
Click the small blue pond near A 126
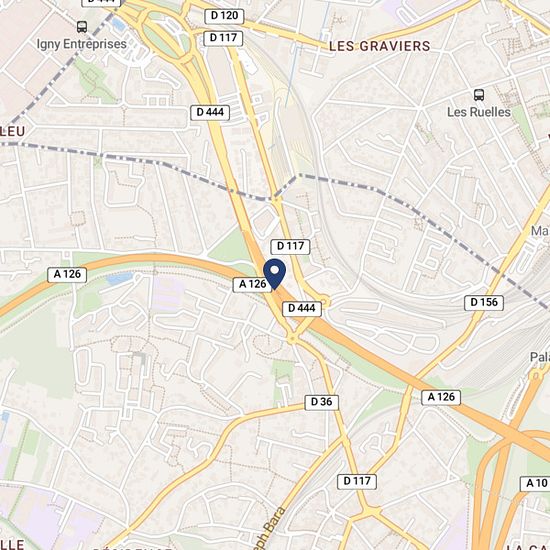(x=119, y=278)
